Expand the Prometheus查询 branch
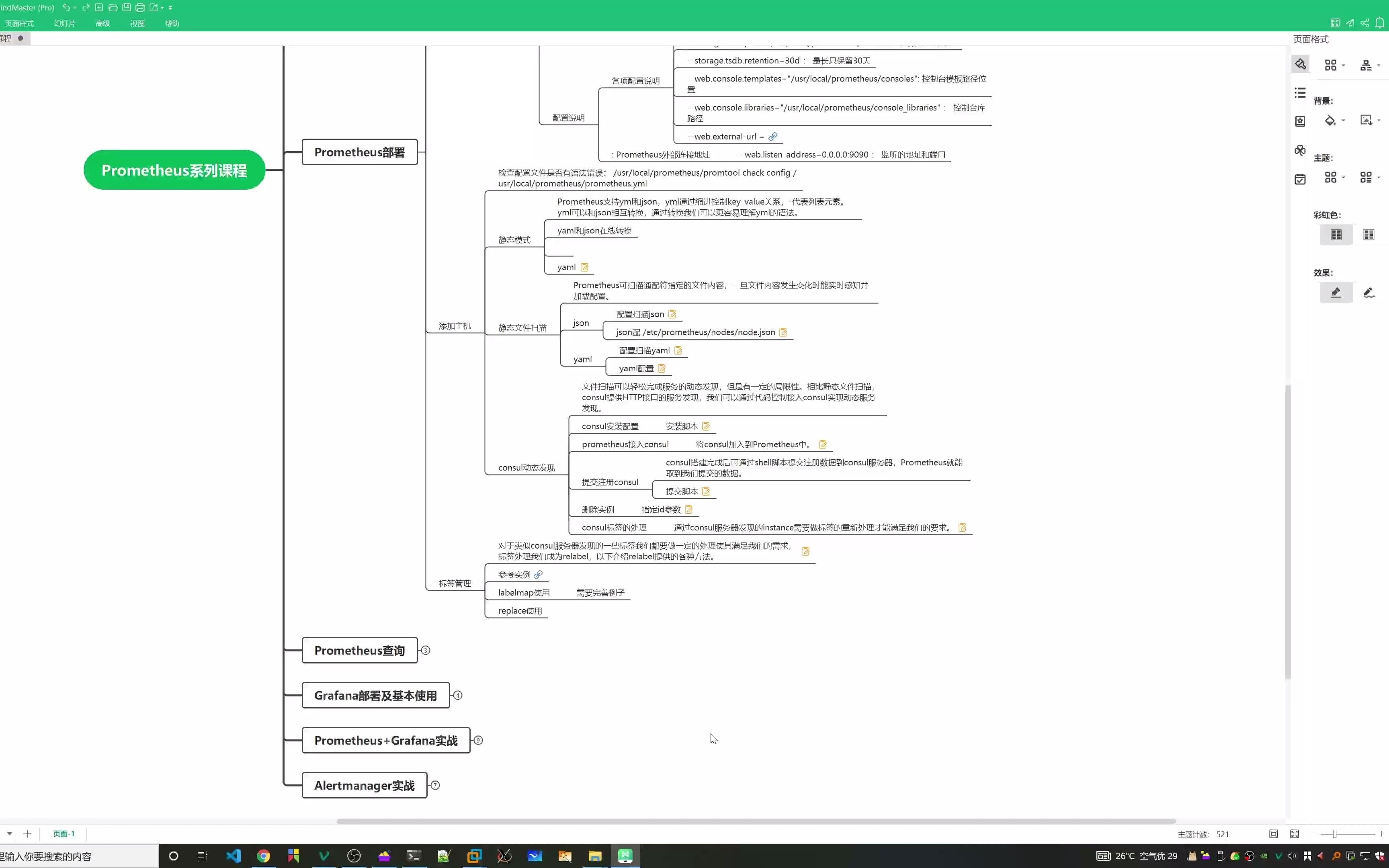Screen dimensions: 1389x868 [425, 651]
